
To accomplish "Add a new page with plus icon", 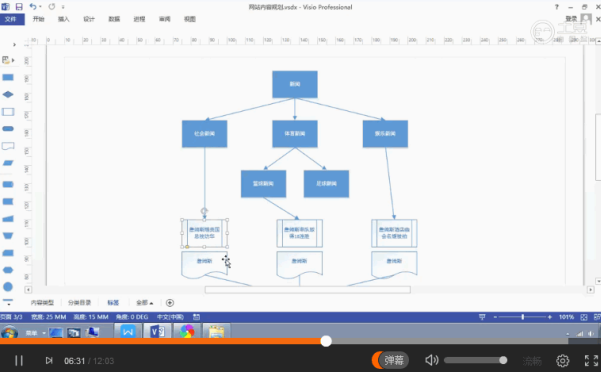I will tap(170, 303).
